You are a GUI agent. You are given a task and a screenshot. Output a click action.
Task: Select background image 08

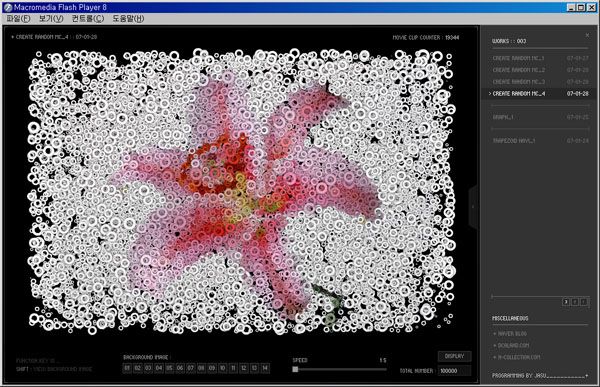pos(202,368)
